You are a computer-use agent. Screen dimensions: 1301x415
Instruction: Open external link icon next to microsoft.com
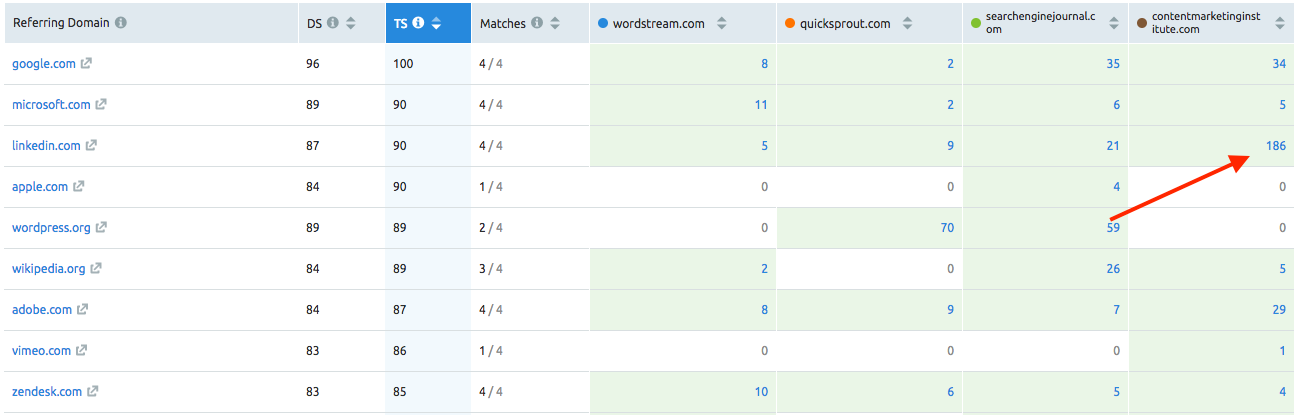[101, 105]
